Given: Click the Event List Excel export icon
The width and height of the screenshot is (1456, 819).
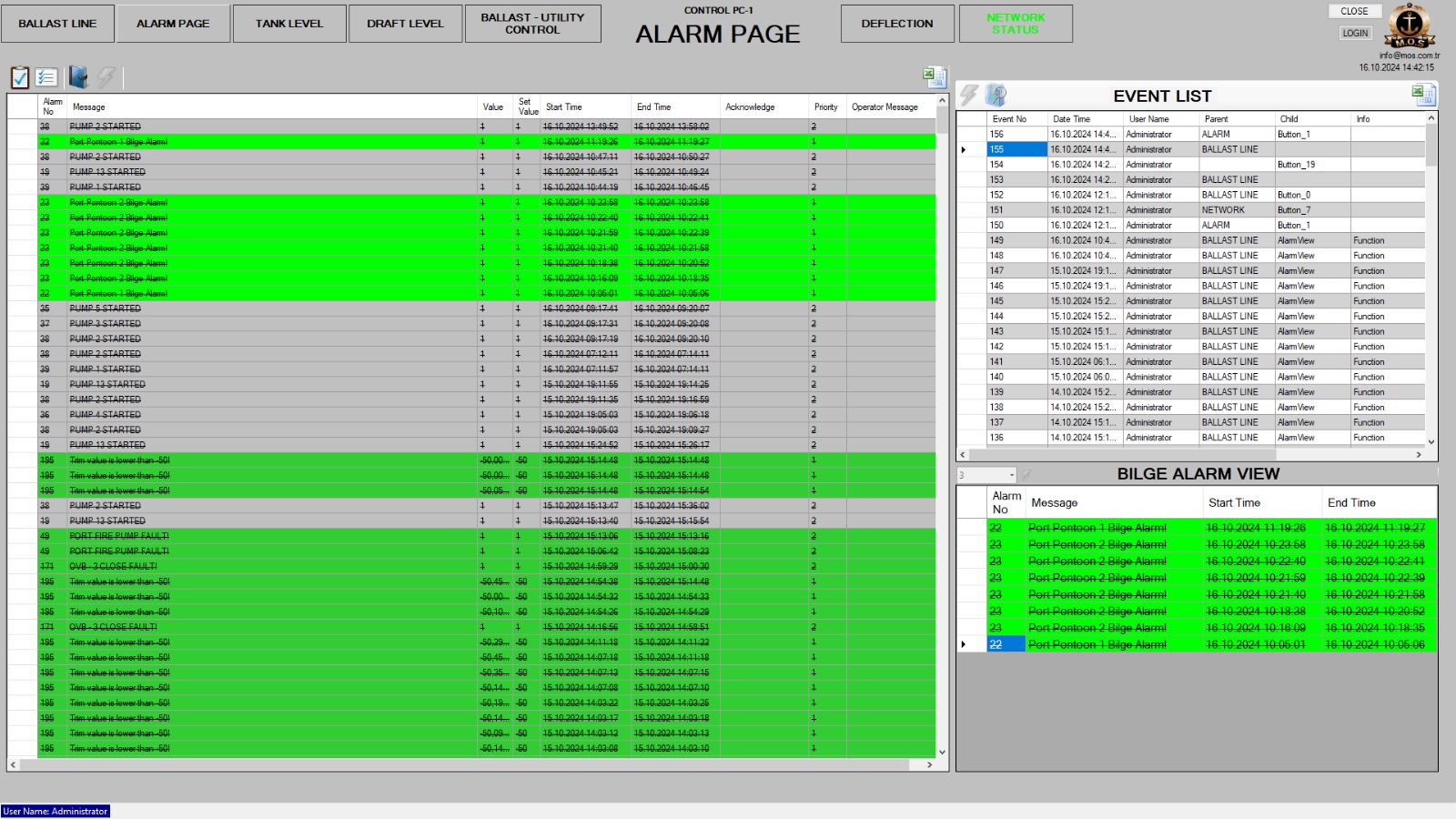Looking at the screenshot, I should click(x=1423, y=94).
